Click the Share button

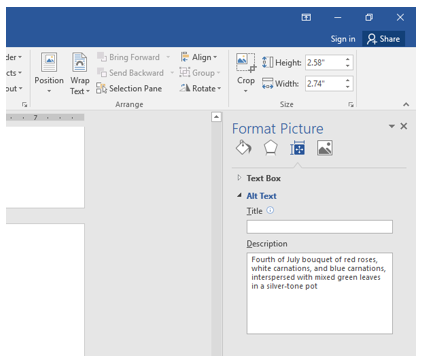[383, 39]
